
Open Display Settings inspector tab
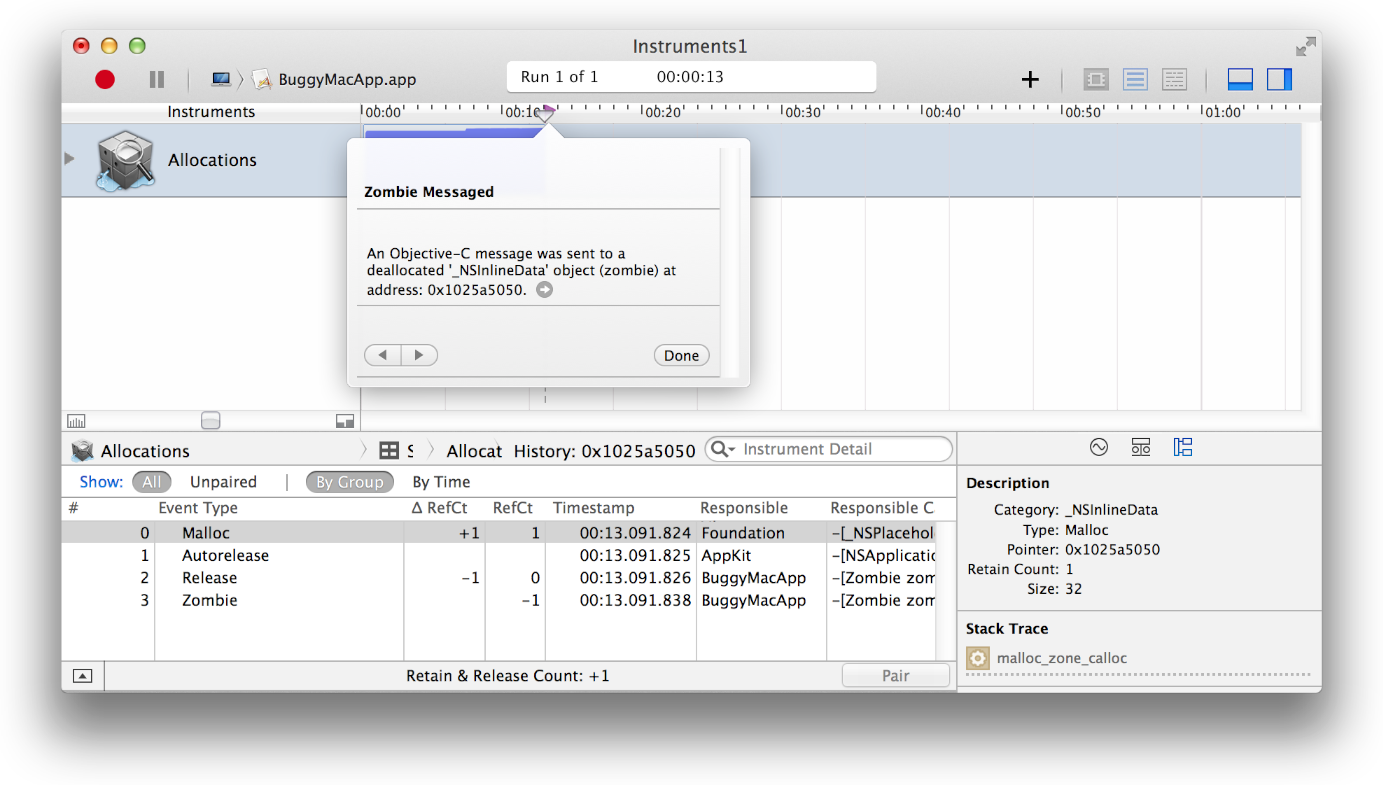point(1141,447)
